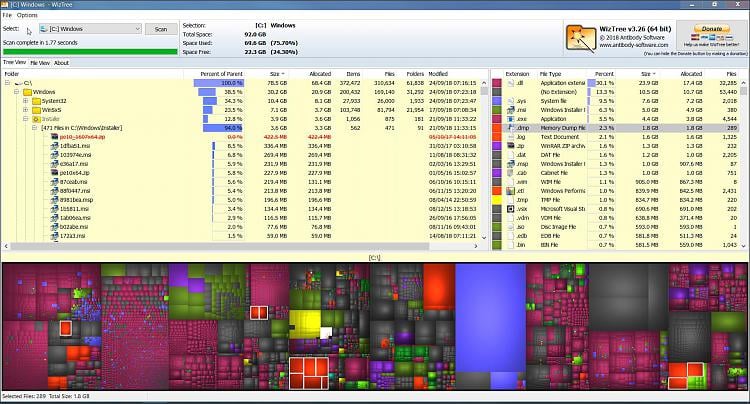The image size is (750, 404).
Task: Click the .vsix Visual Studio file icon
Action: pos(510,209)
